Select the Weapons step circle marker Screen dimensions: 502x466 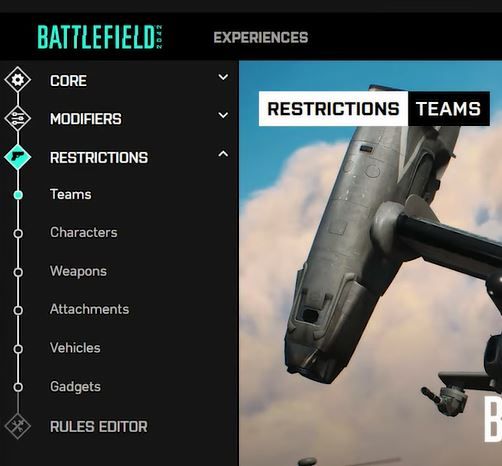tap(18, 272)
